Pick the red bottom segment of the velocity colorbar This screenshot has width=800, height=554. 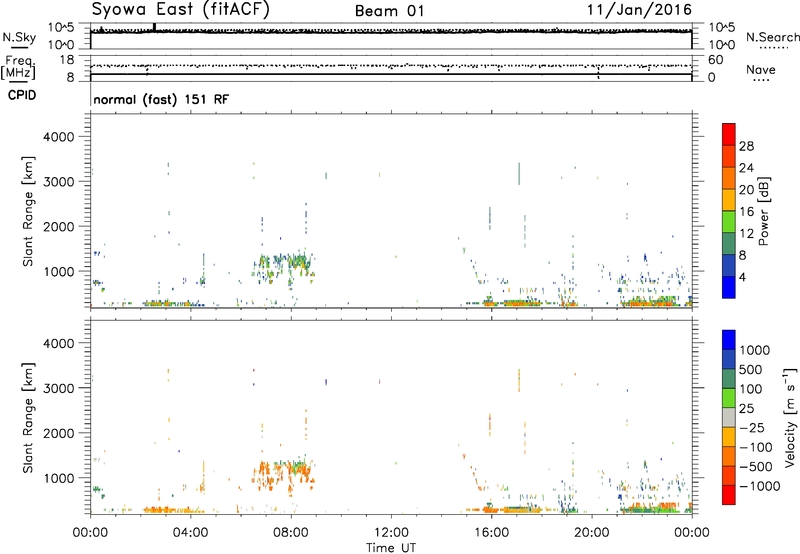pyautogui.click(x=729, y=495)
